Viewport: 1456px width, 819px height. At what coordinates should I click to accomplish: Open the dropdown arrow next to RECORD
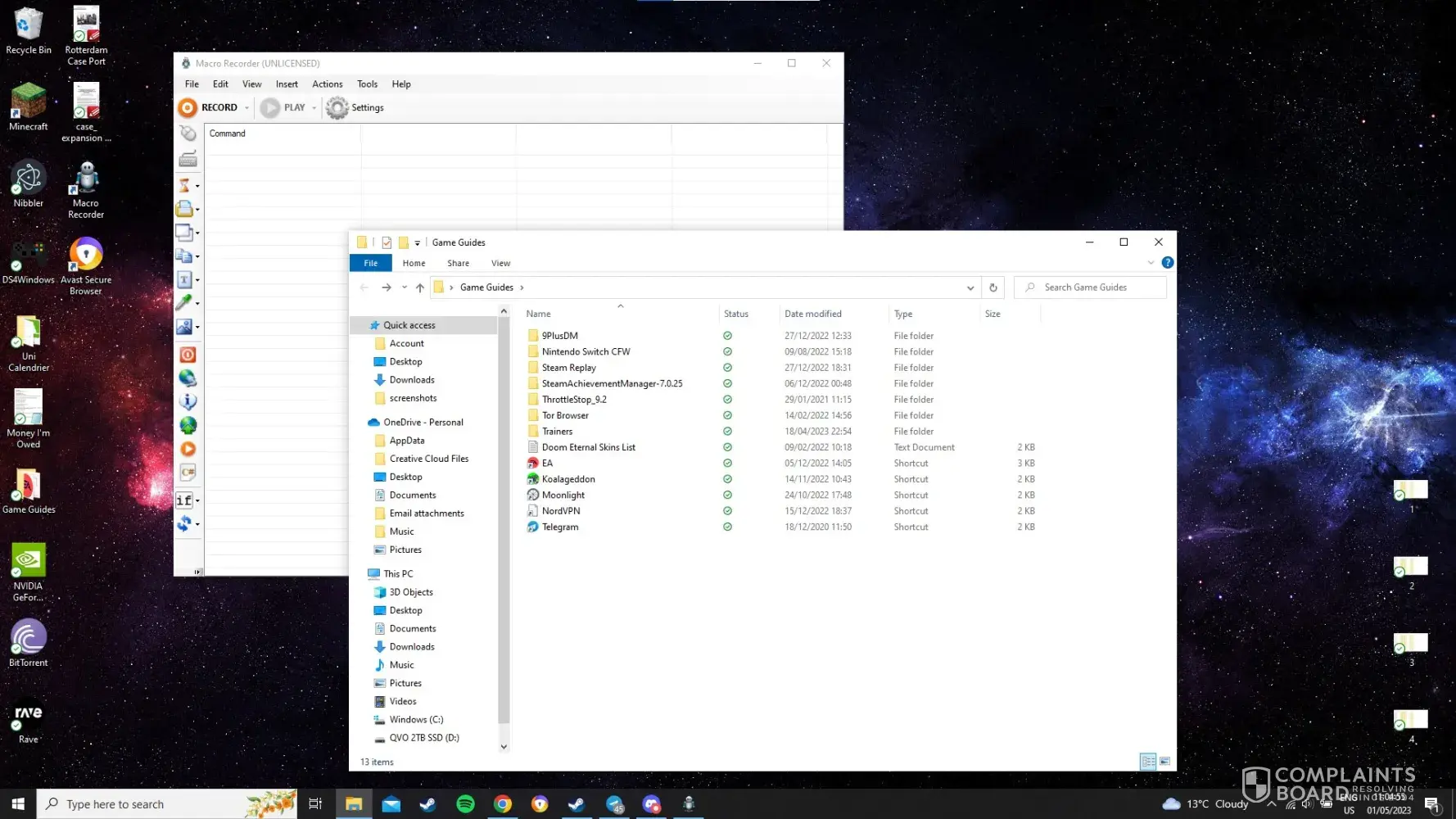pos(246,108)
